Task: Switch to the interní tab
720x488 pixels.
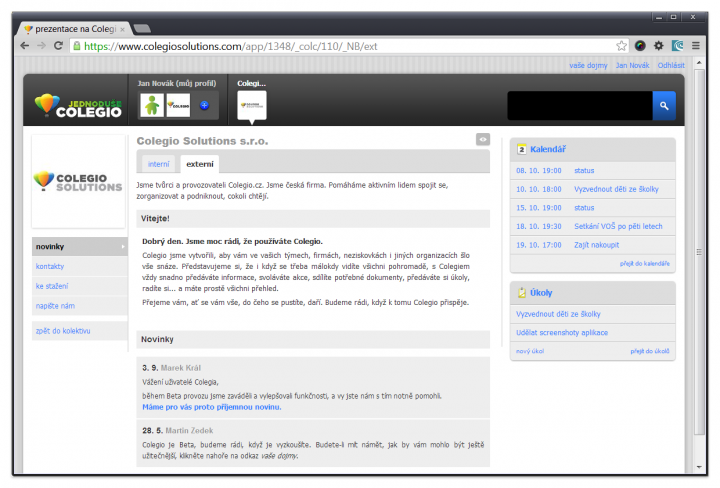Action: [158, 164]
